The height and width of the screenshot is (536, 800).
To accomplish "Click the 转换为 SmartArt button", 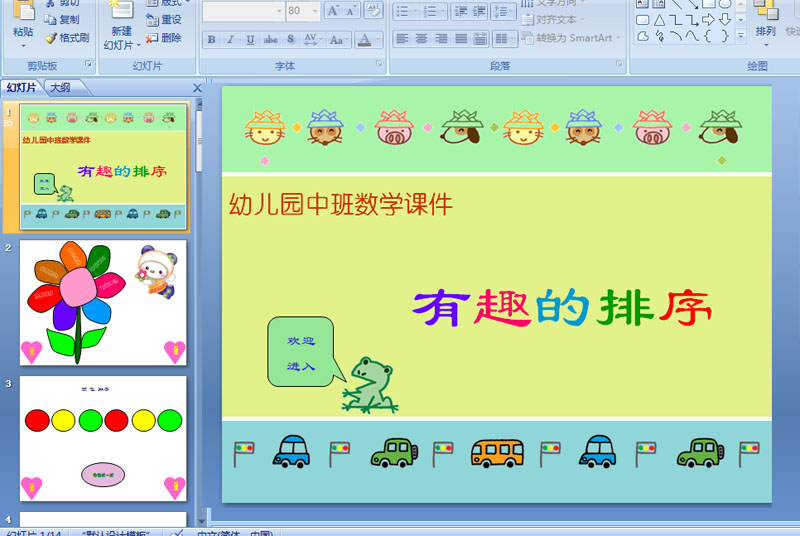I will click(571, 38).
